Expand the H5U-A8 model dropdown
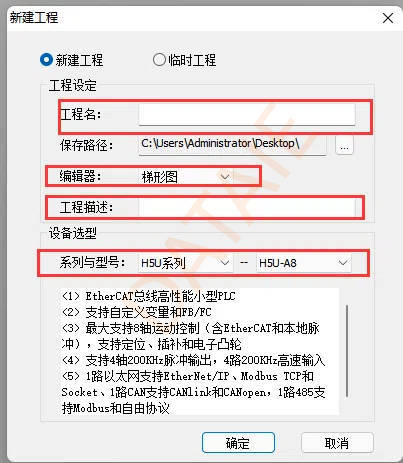Viewport: 403px width, 463px height. pyautogui.click(x=303, y=263)
